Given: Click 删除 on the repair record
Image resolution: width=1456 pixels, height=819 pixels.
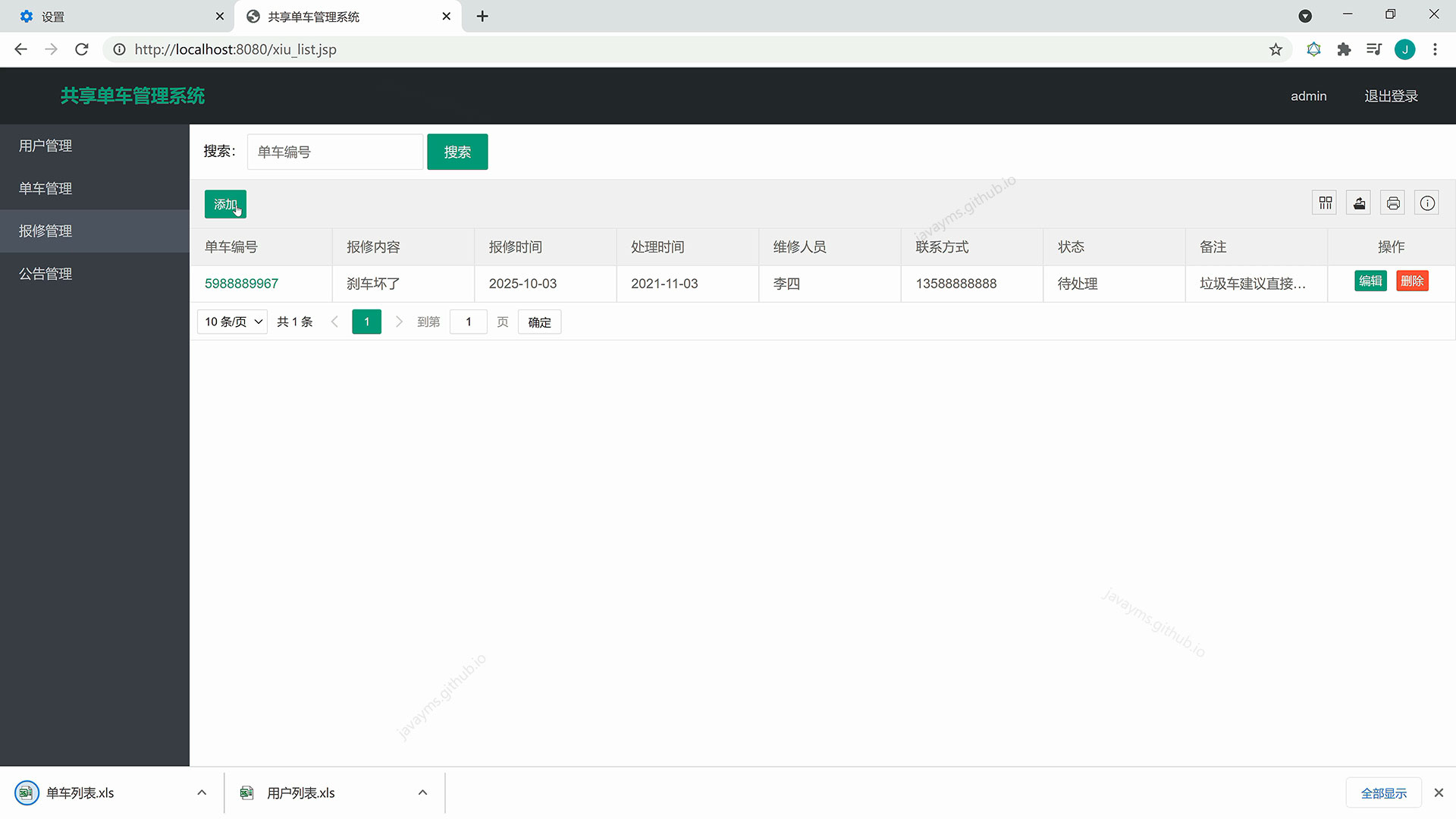Looking at the screenshot, I should pyautogui.click(x=1412, y=281).
